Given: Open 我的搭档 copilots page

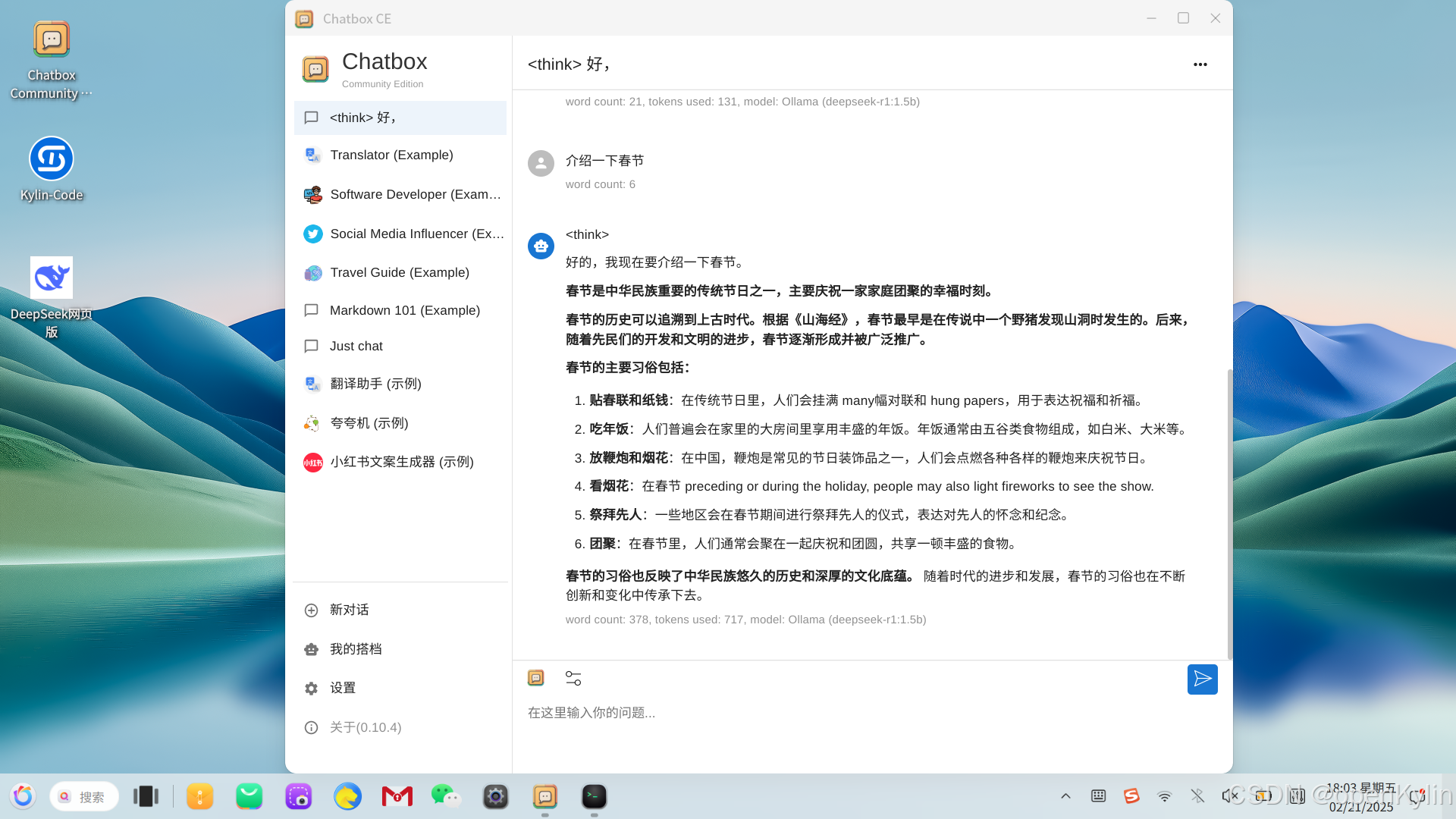Looking at the screenshot, I should (355, 649).
